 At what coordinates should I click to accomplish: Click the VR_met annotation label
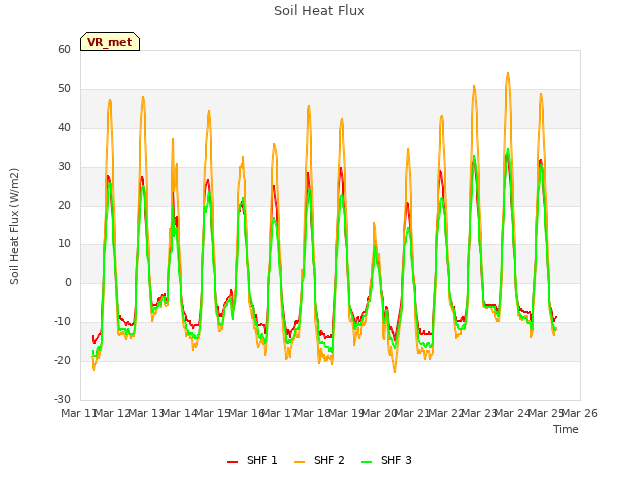point(110,42)
